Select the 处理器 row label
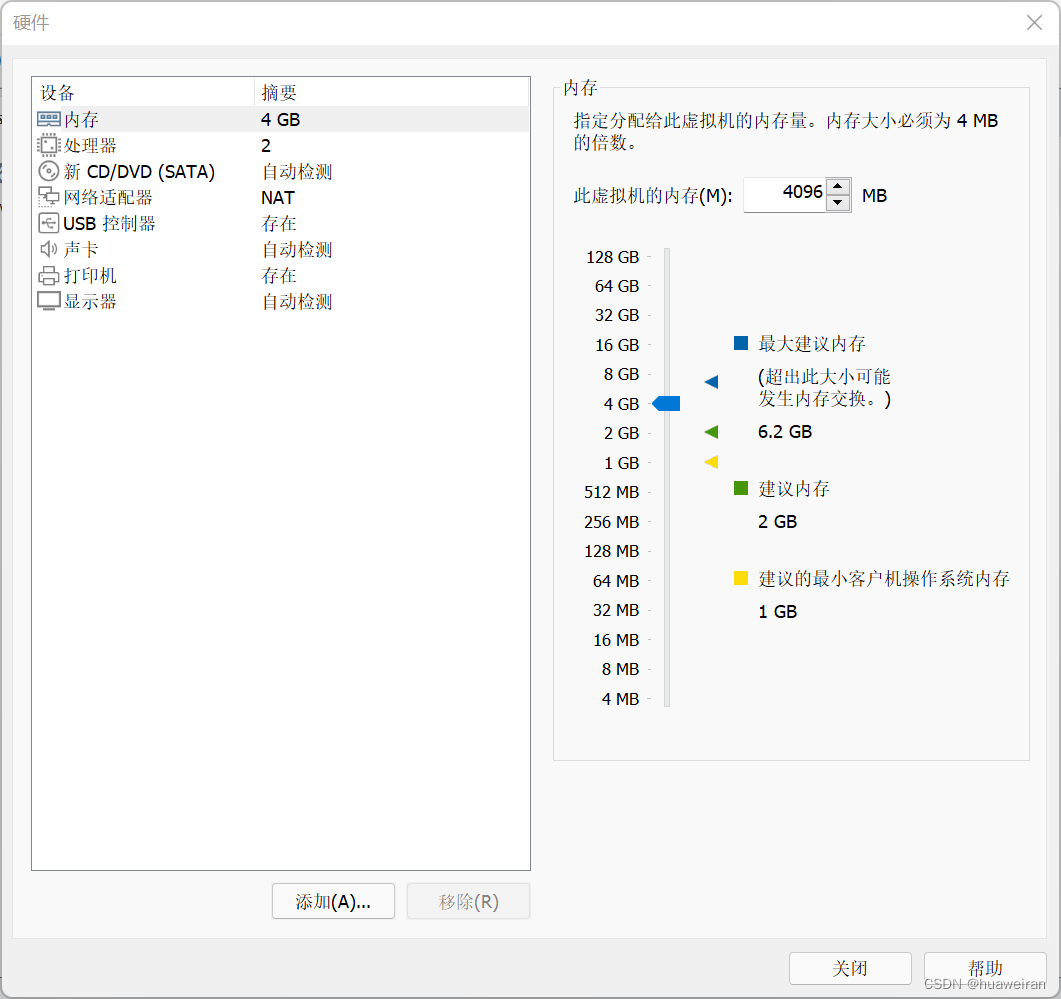Viewport: 1061px width, 999px height. pos(90,146)
